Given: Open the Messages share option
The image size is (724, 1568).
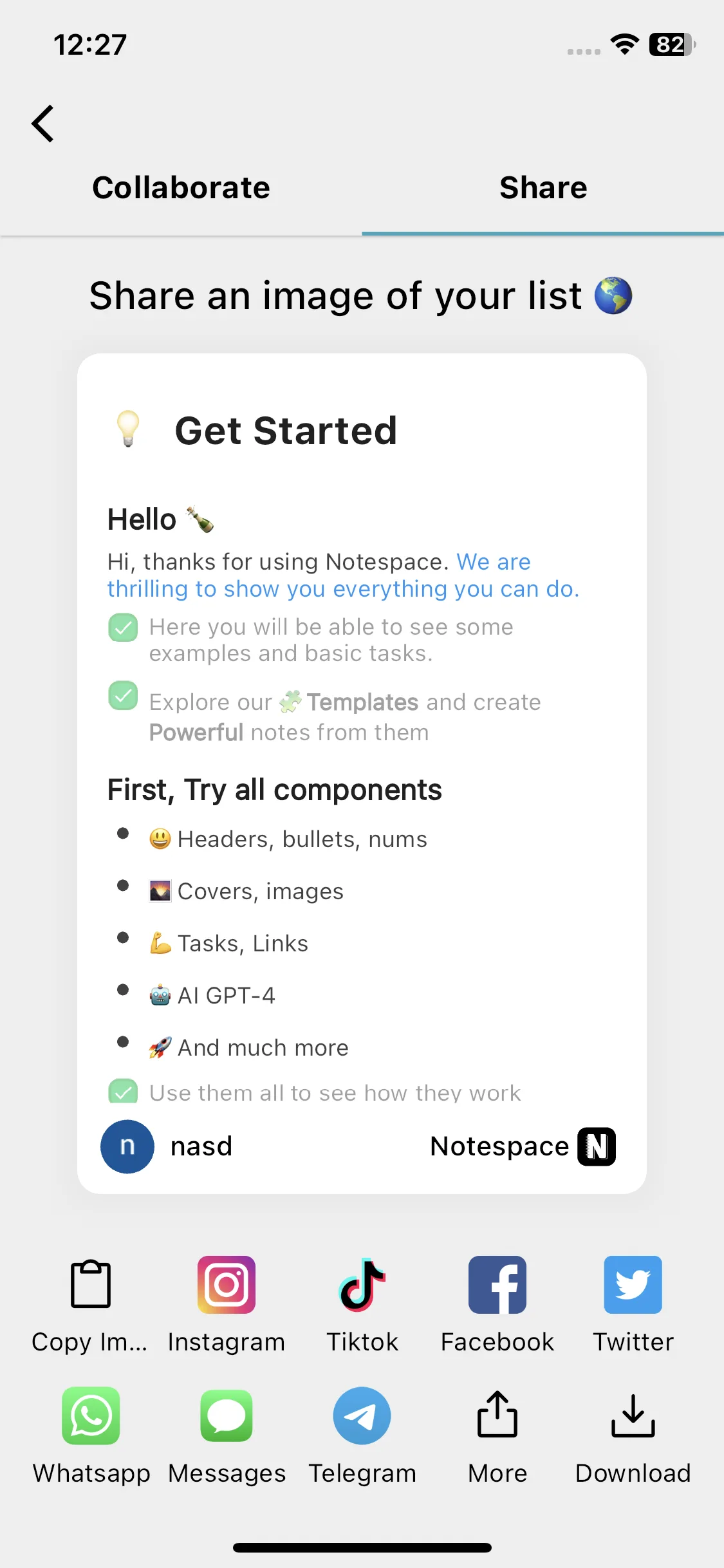Looking at the screenshot, I should [x=227, y=1415].
